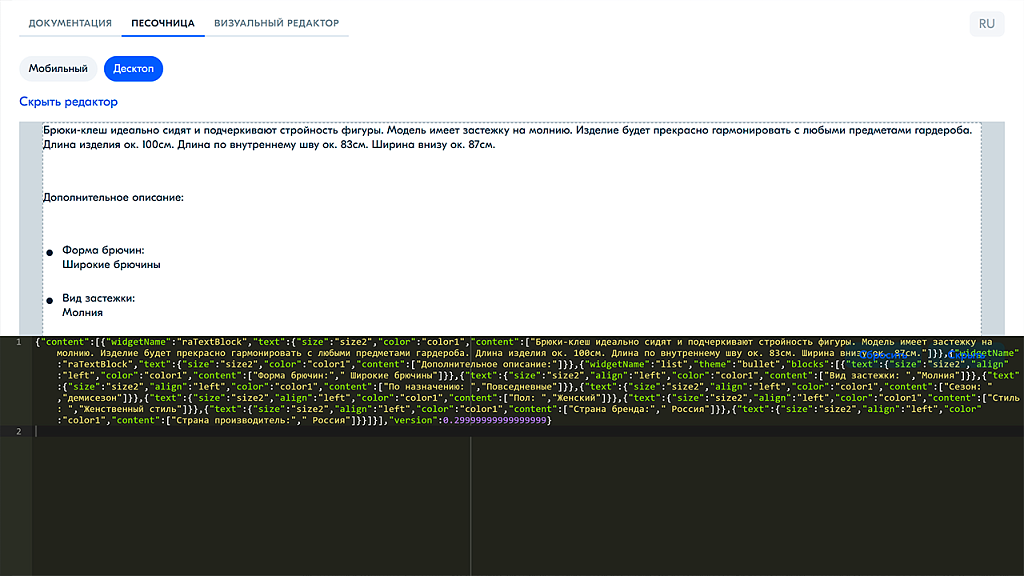The height and width of the screenshot is (576, 1024).
Task: Switch preview to Мобильный mode
Action: pyautogui.click(x=58, y=69)
